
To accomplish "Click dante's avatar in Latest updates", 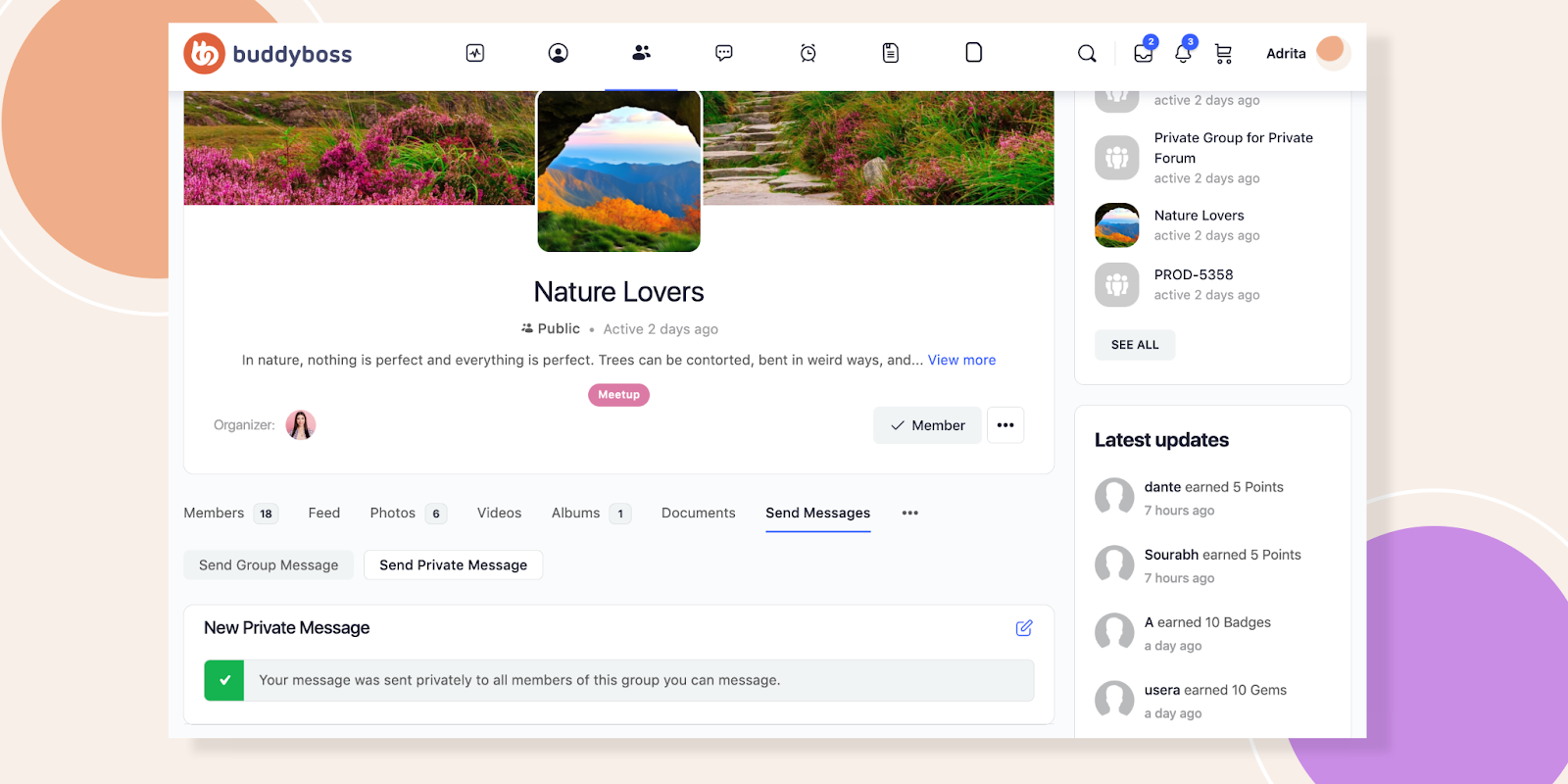I will click(x=1114, y=497).
